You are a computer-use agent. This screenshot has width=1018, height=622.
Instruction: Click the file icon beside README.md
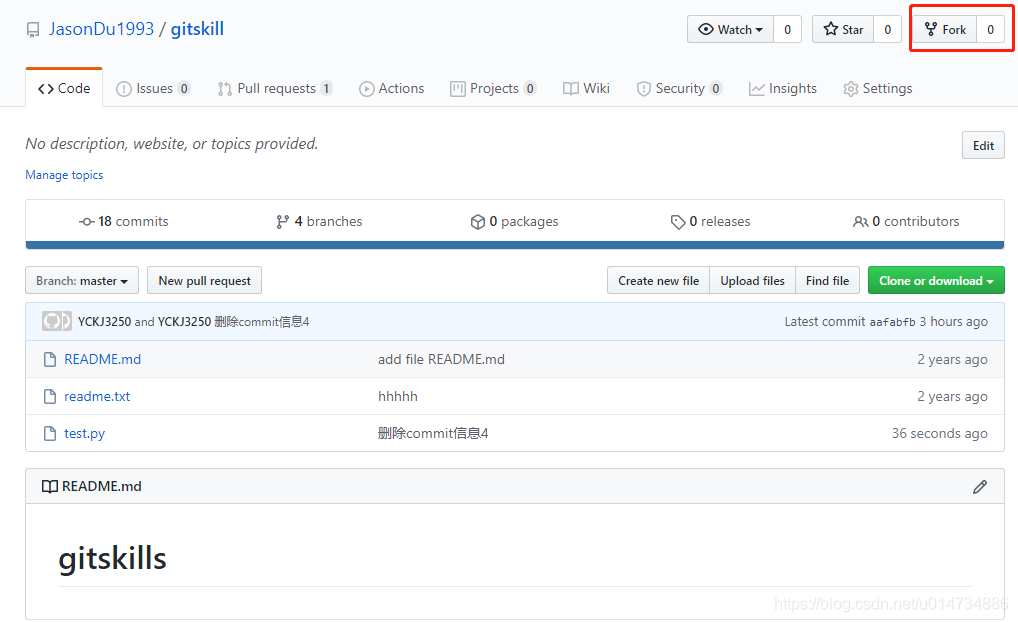(x=50, y=359)
